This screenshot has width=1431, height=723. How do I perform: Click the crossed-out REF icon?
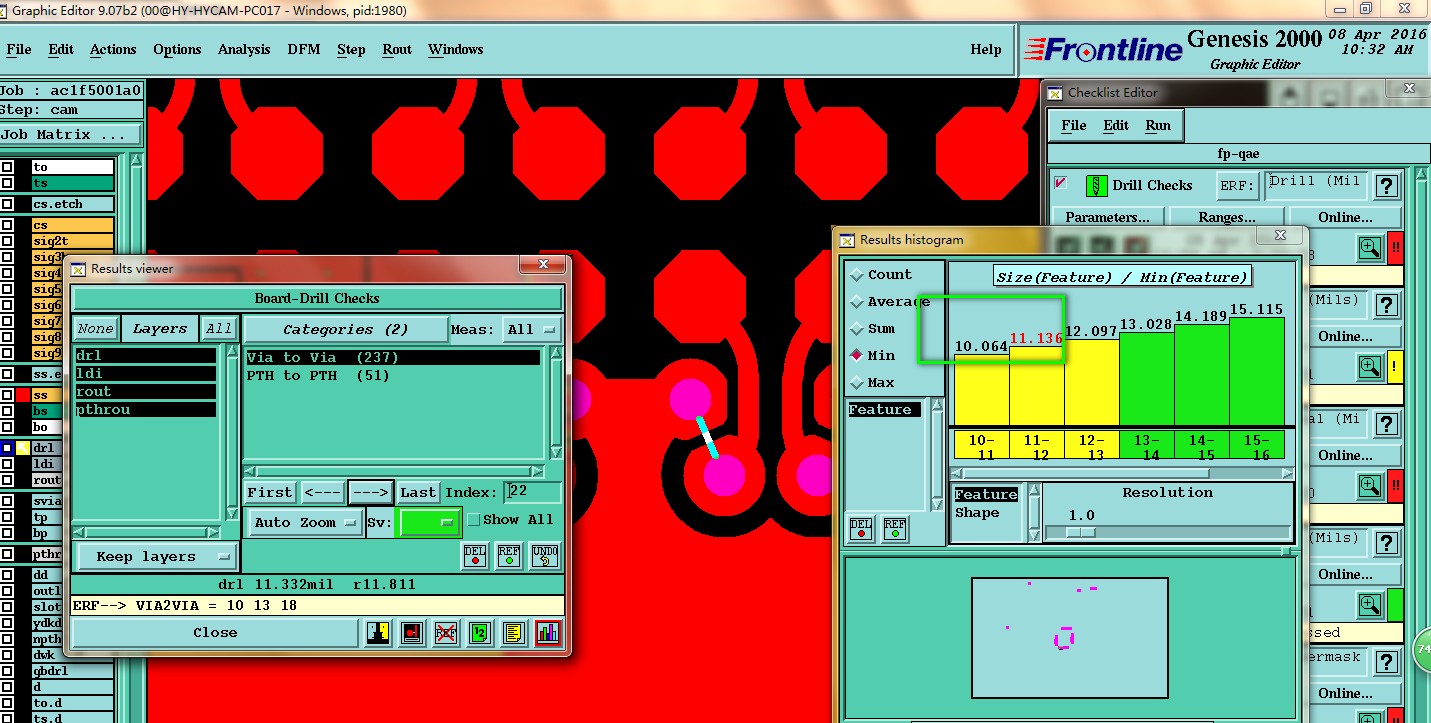[446, 632]
